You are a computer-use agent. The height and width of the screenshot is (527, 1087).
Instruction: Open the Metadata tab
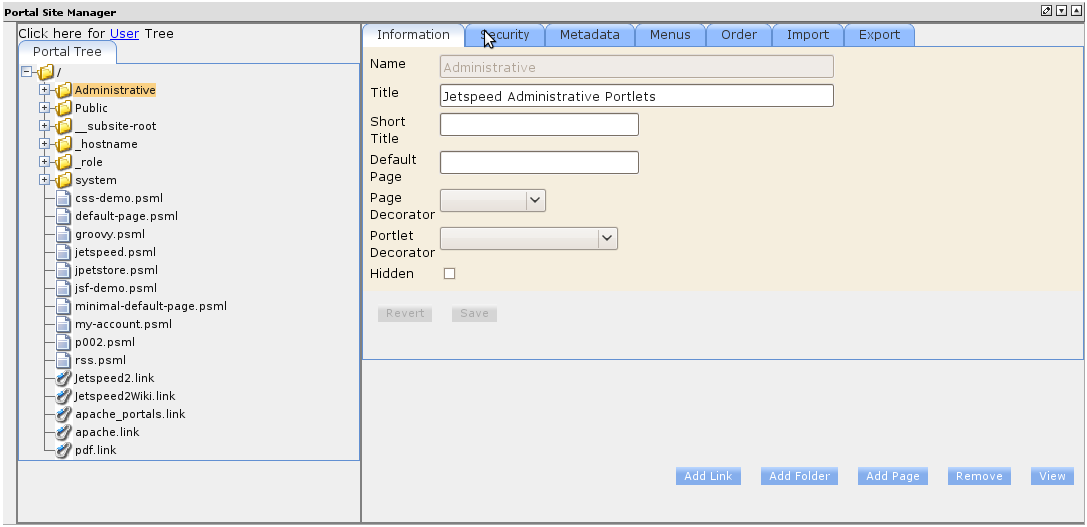(x=589, y=35)
